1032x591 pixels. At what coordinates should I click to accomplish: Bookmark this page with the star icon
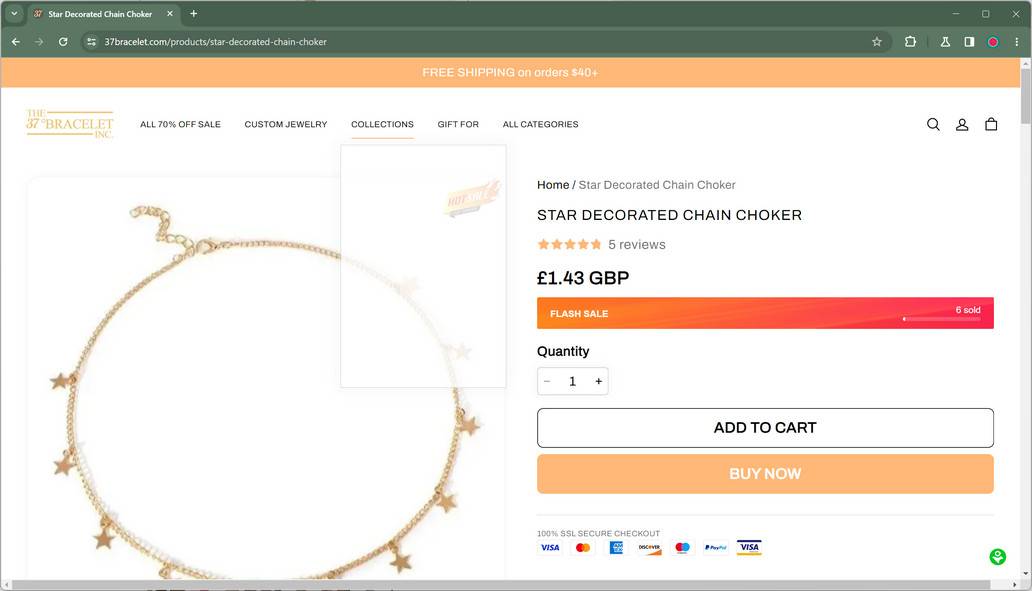tap(877, 42)
